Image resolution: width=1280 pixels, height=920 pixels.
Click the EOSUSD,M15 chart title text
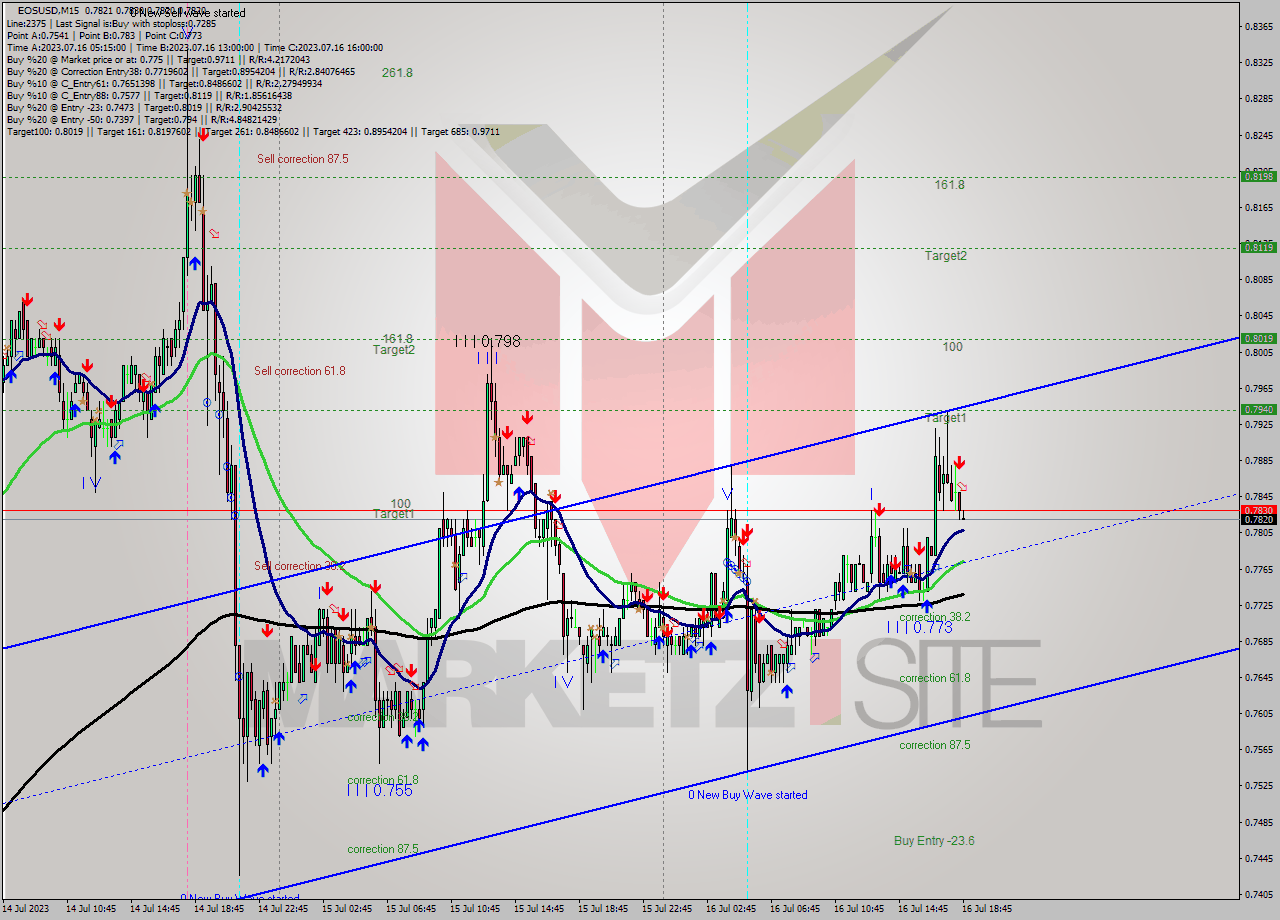[x=48, y=11]
